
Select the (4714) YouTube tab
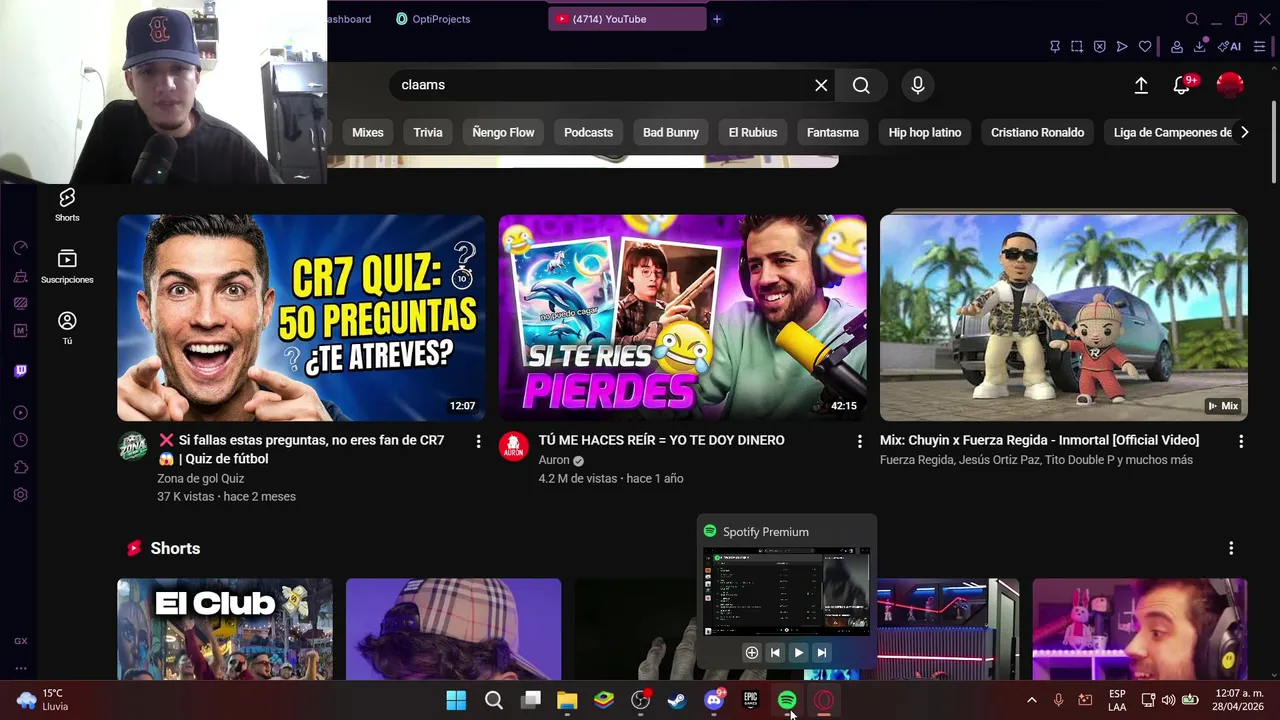(627, 19)
